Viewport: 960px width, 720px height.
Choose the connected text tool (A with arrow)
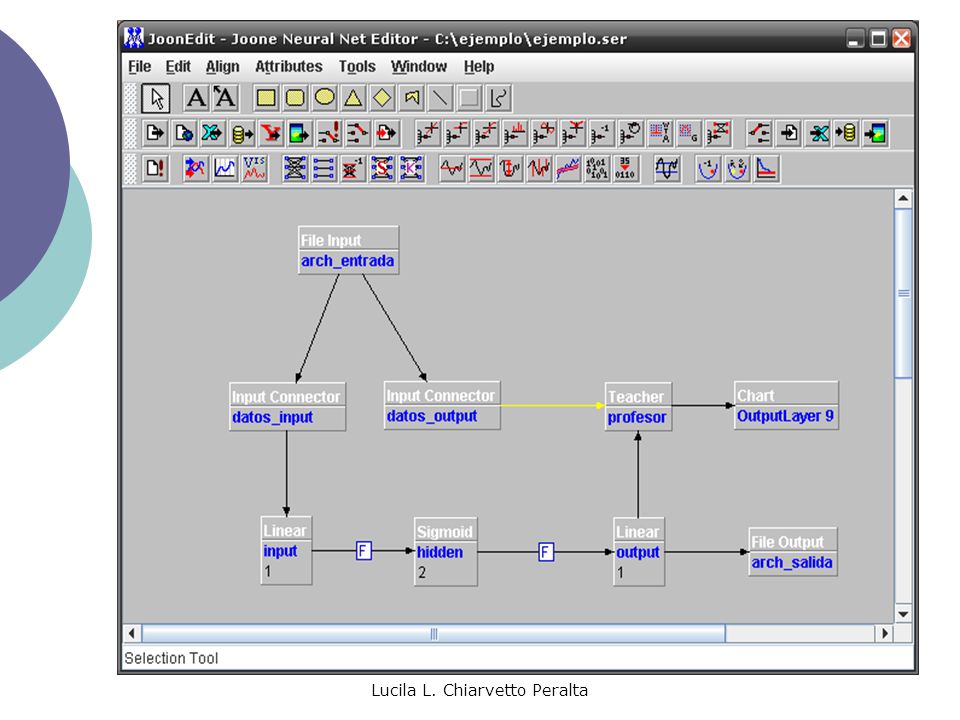(225, 98)
